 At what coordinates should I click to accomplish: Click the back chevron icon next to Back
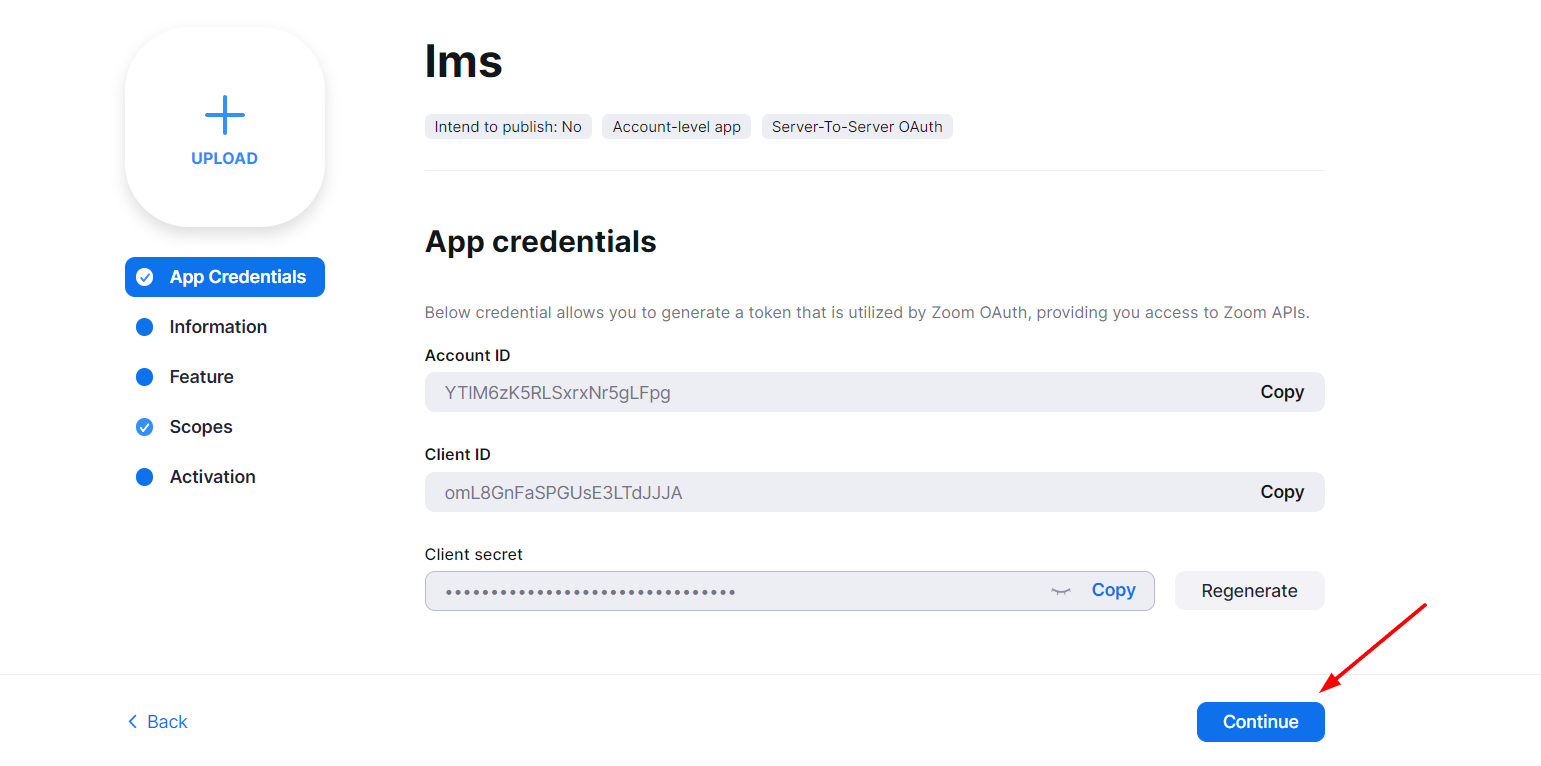(131, 721)
